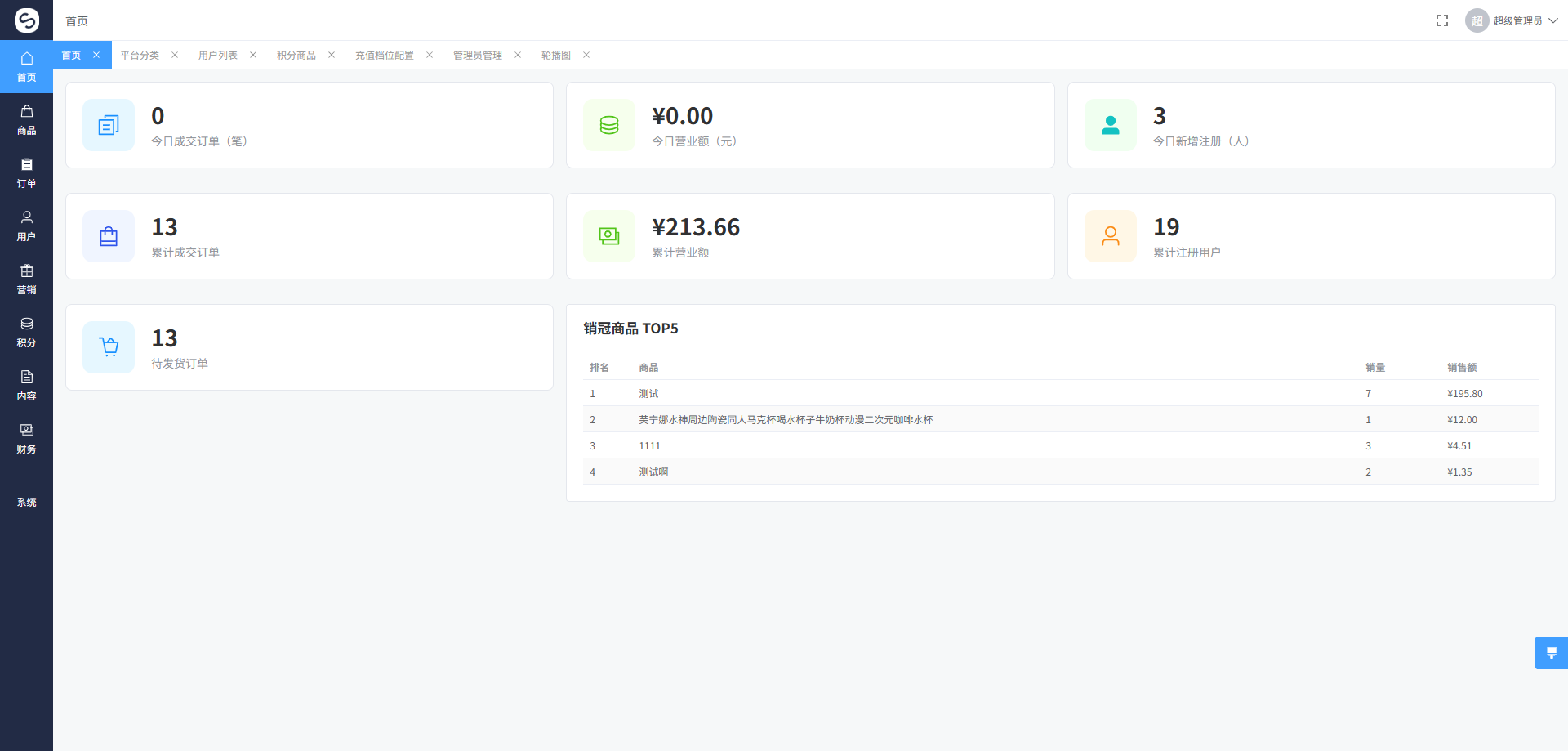
Task: Click the 超 user avatar
Action: 1477,20
